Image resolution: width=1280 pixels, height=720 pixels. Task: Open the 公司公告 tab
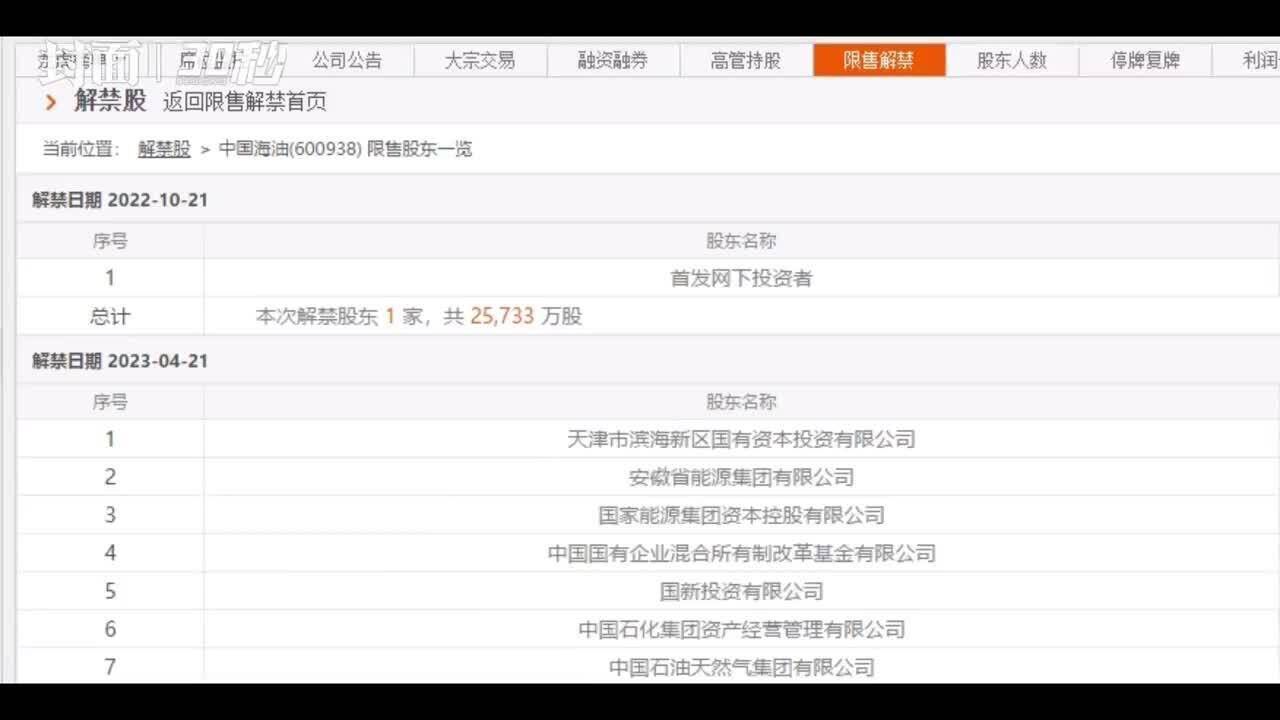tap(347, 60)
